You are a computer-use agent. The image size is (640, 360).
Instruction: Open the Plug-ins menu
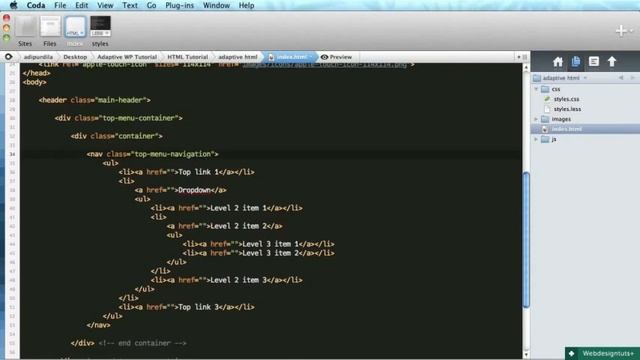[180, 5]
